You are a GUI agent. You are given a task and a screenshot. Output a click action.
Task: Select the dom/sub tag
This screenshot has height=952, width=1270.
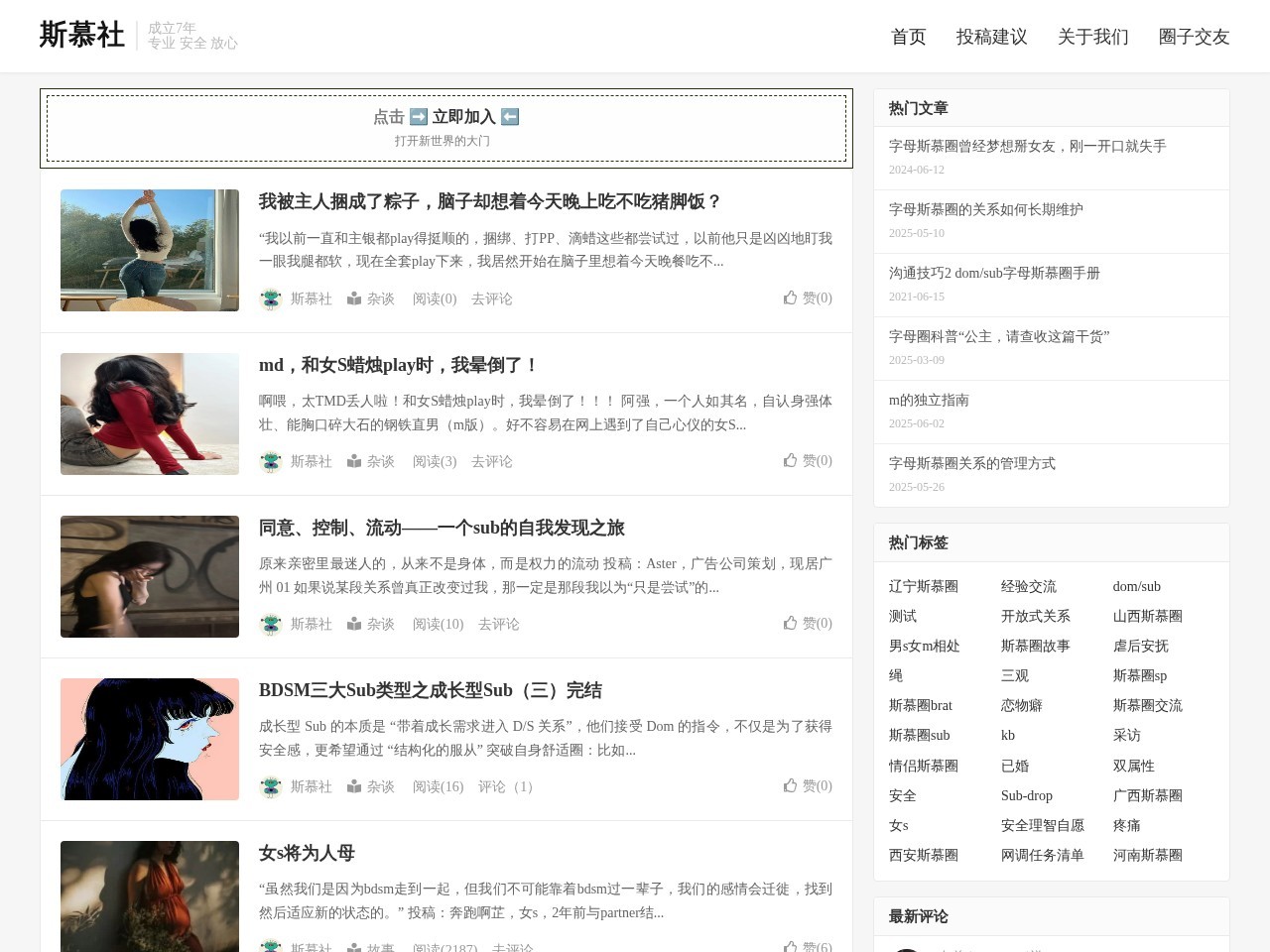tap(1137, 586)
